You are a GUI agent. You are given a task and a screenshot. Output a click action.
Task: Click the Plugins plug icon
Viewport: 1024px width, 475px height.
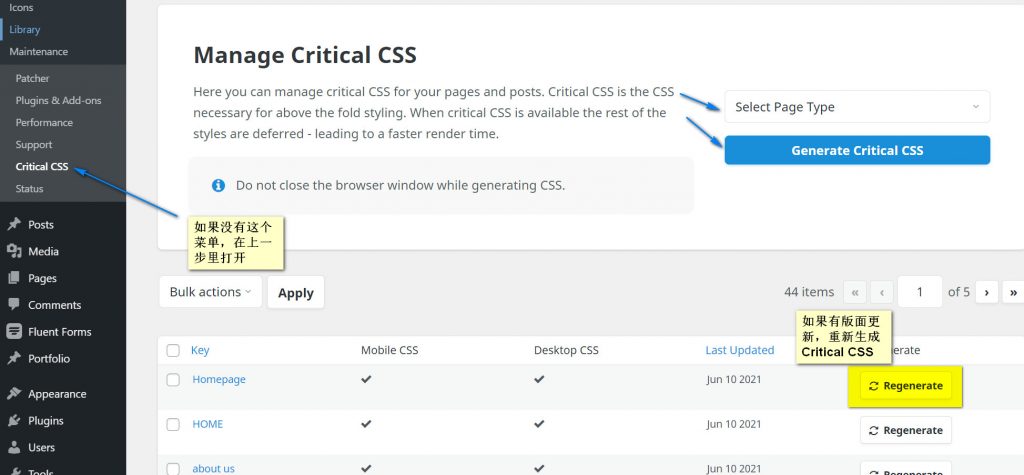coord(14,421)
